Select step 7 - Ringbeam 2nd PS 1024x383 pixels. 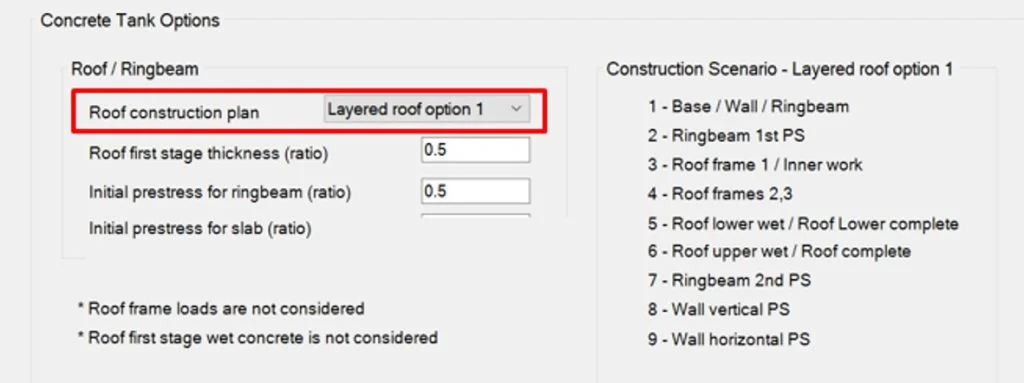click(x=729, y=280)
